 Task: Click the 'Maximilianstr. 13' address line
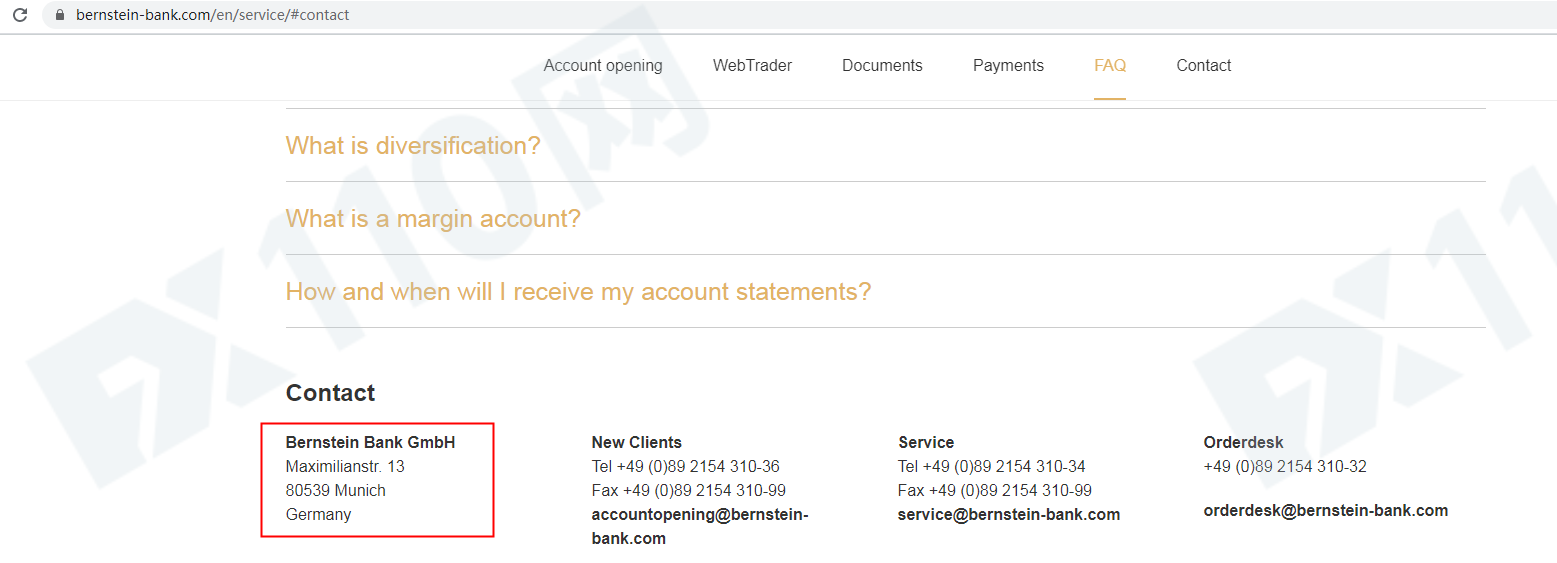(345, 466)
